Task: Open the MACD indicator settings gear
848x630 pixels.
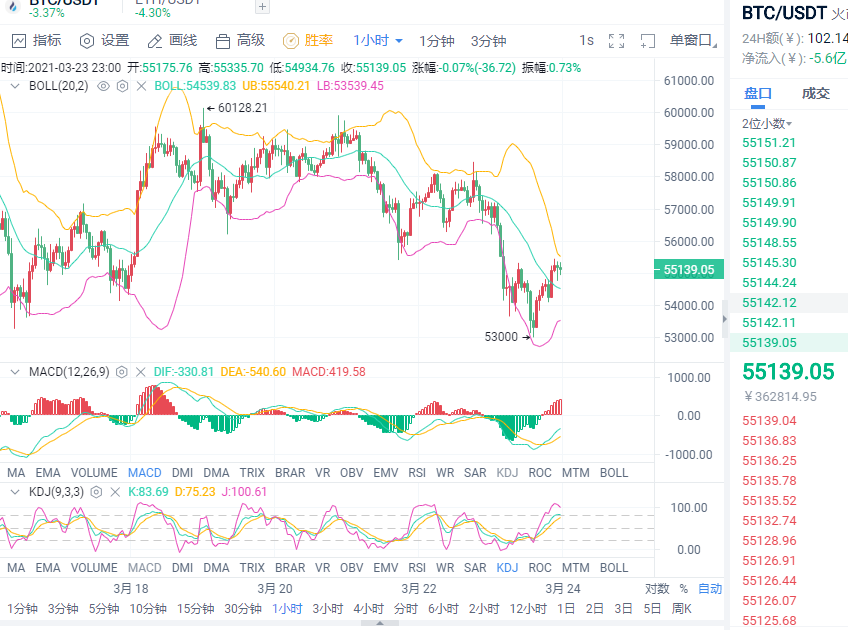Action: pos(121,372)
